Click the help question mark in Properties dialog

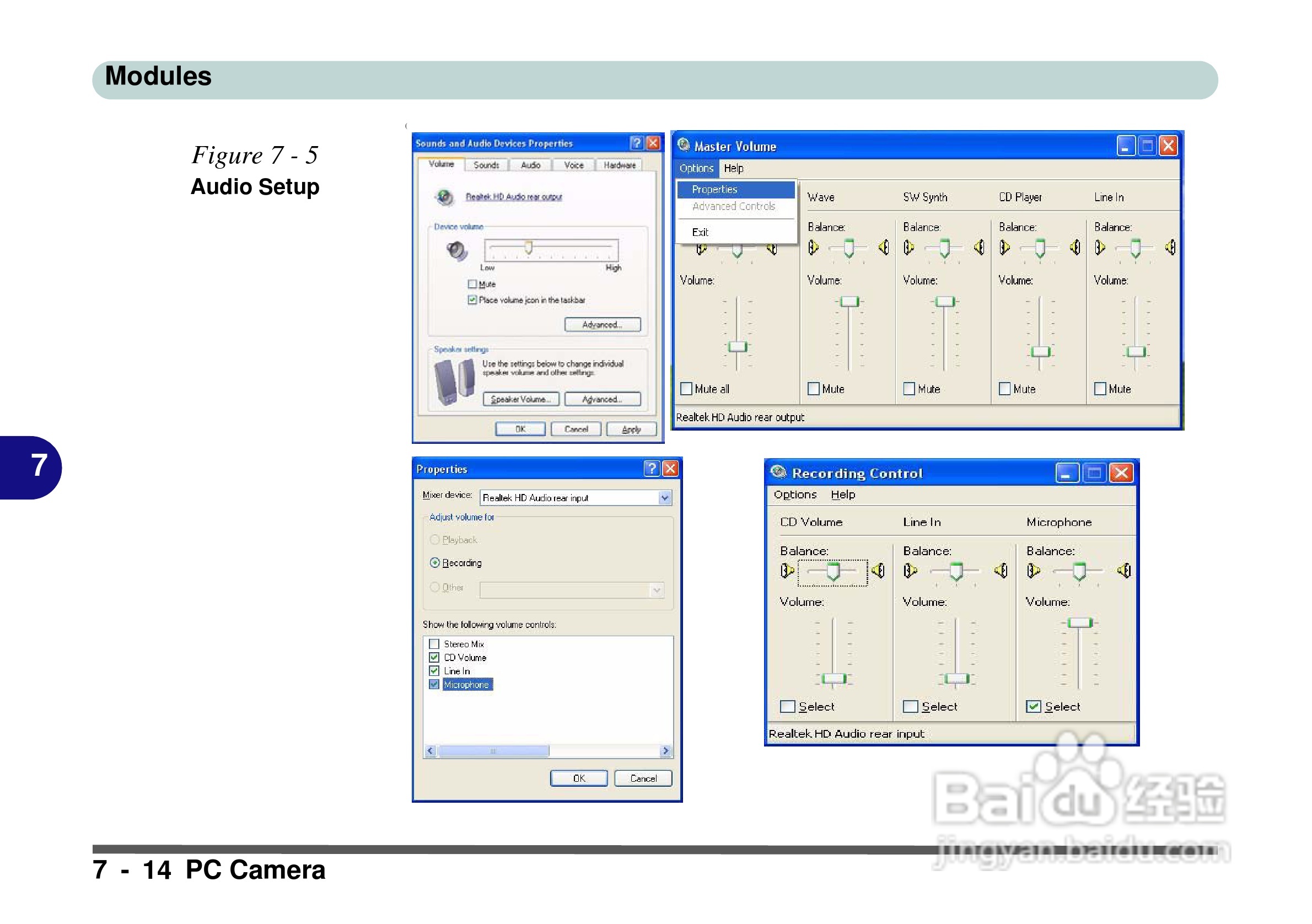[x=652, y=469]
